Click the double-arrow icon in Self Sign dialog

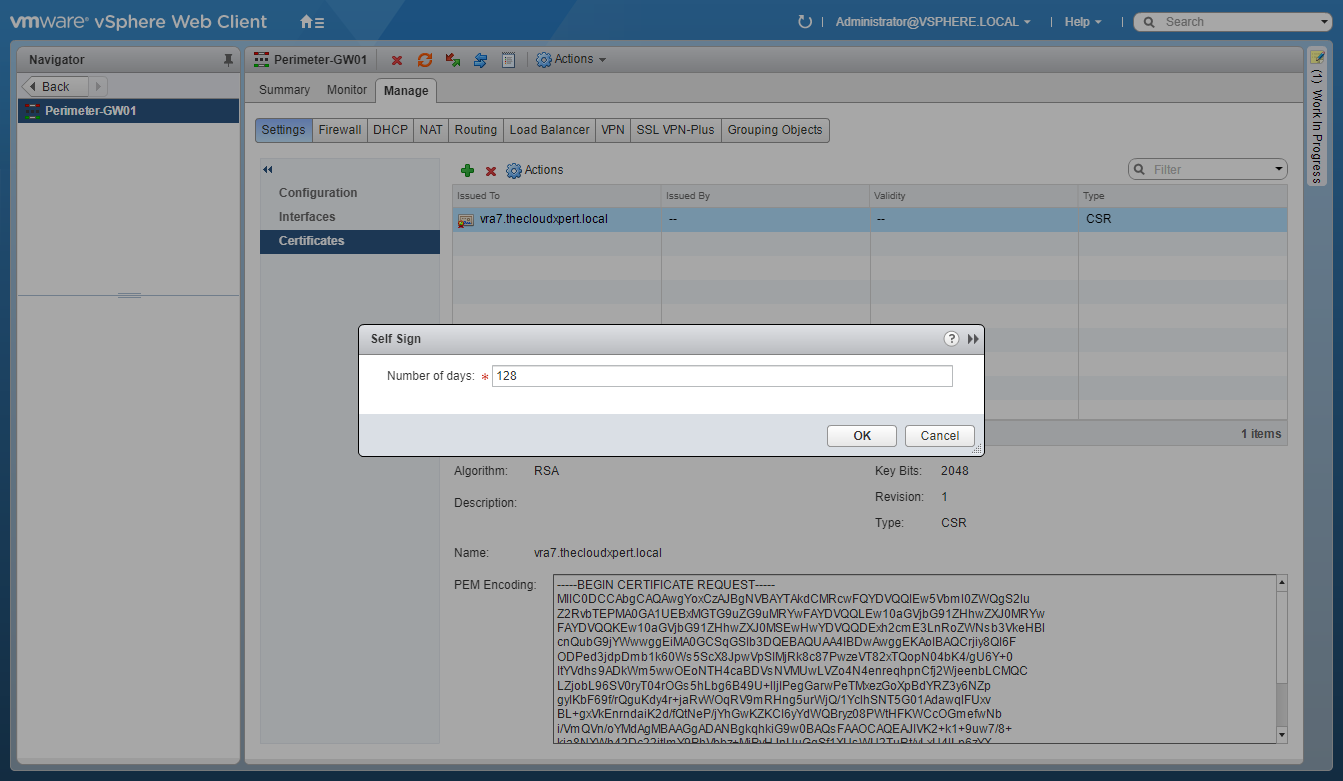coord(973,339)
